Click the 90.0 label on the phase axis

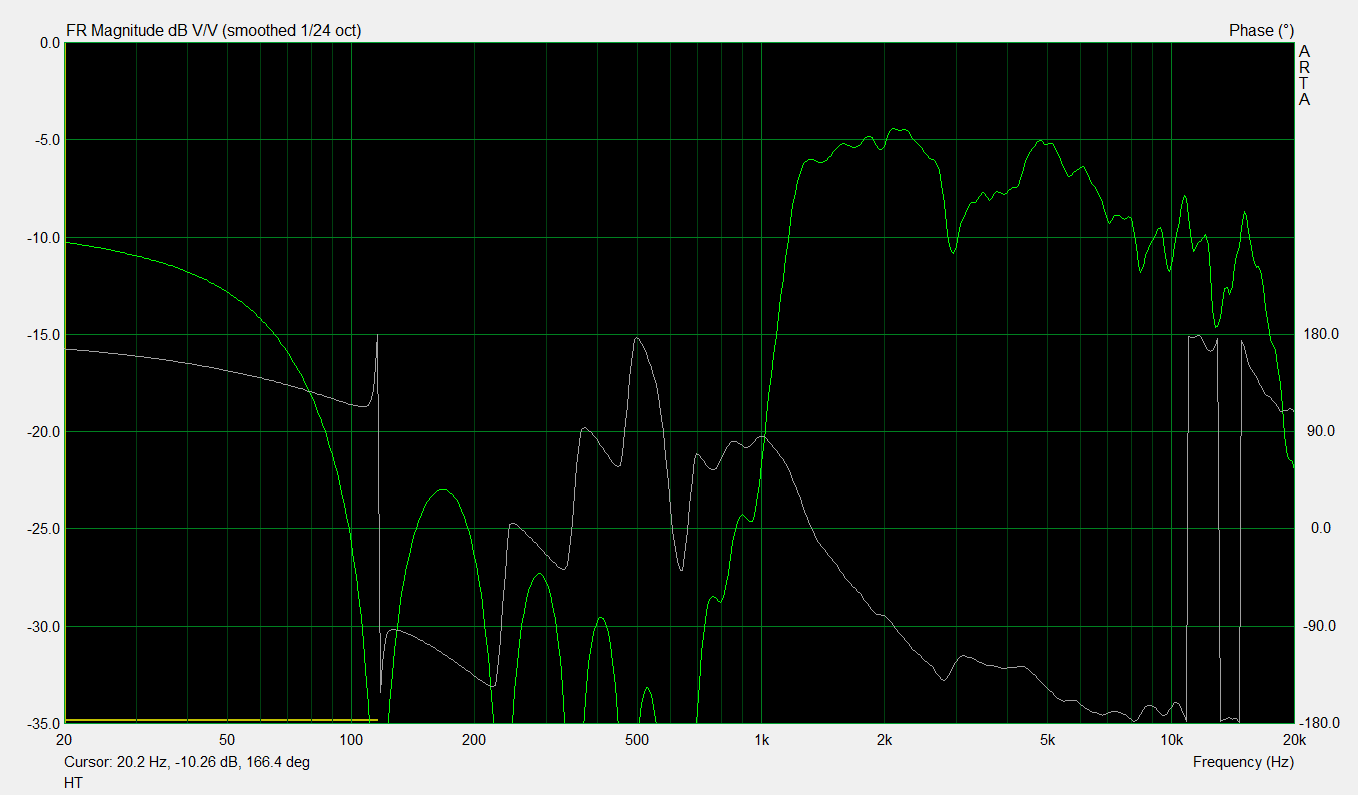1319,431
